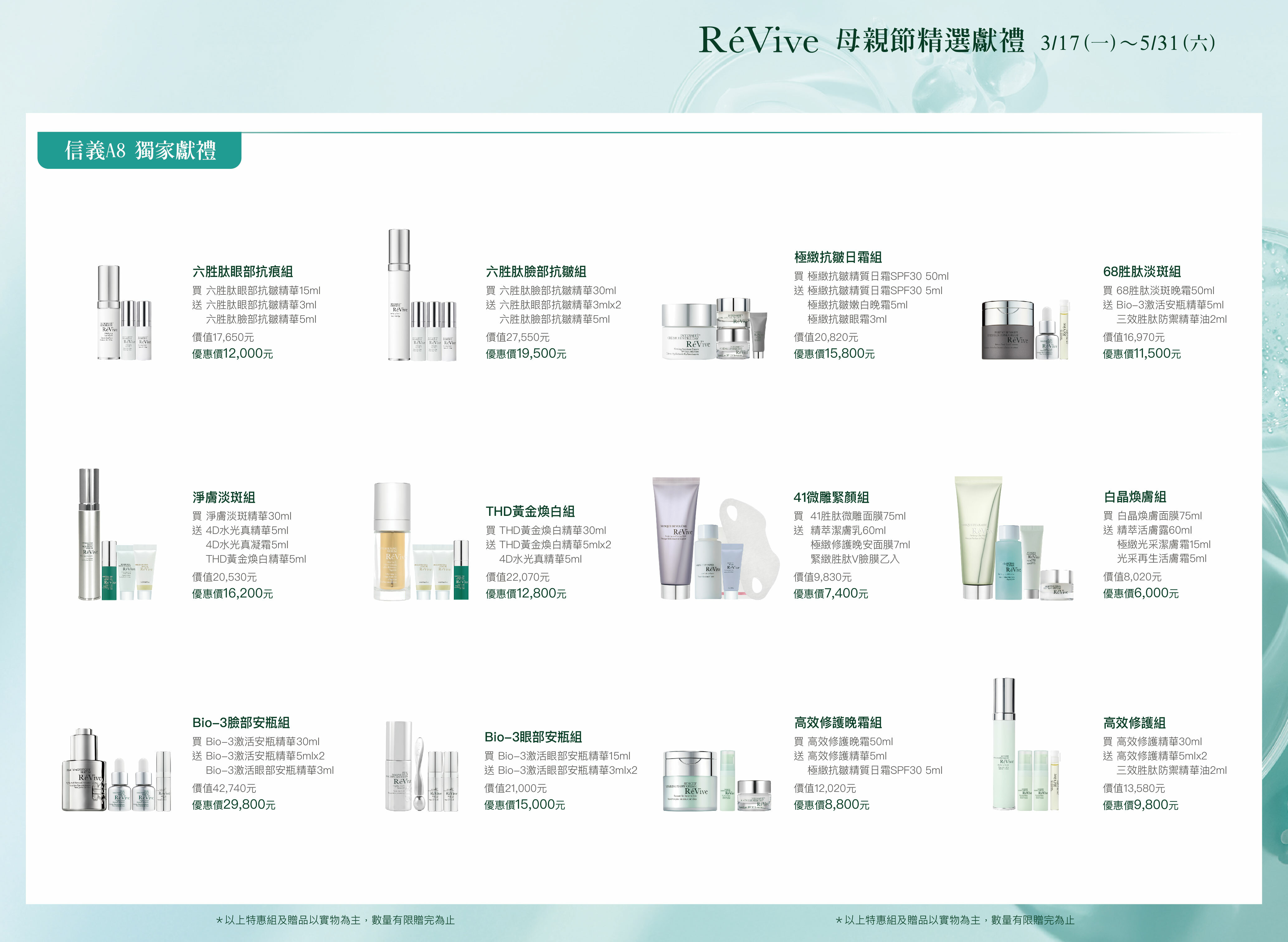
Task: Select the 母親節精選獻禮 title text
Action: (930, 41)
